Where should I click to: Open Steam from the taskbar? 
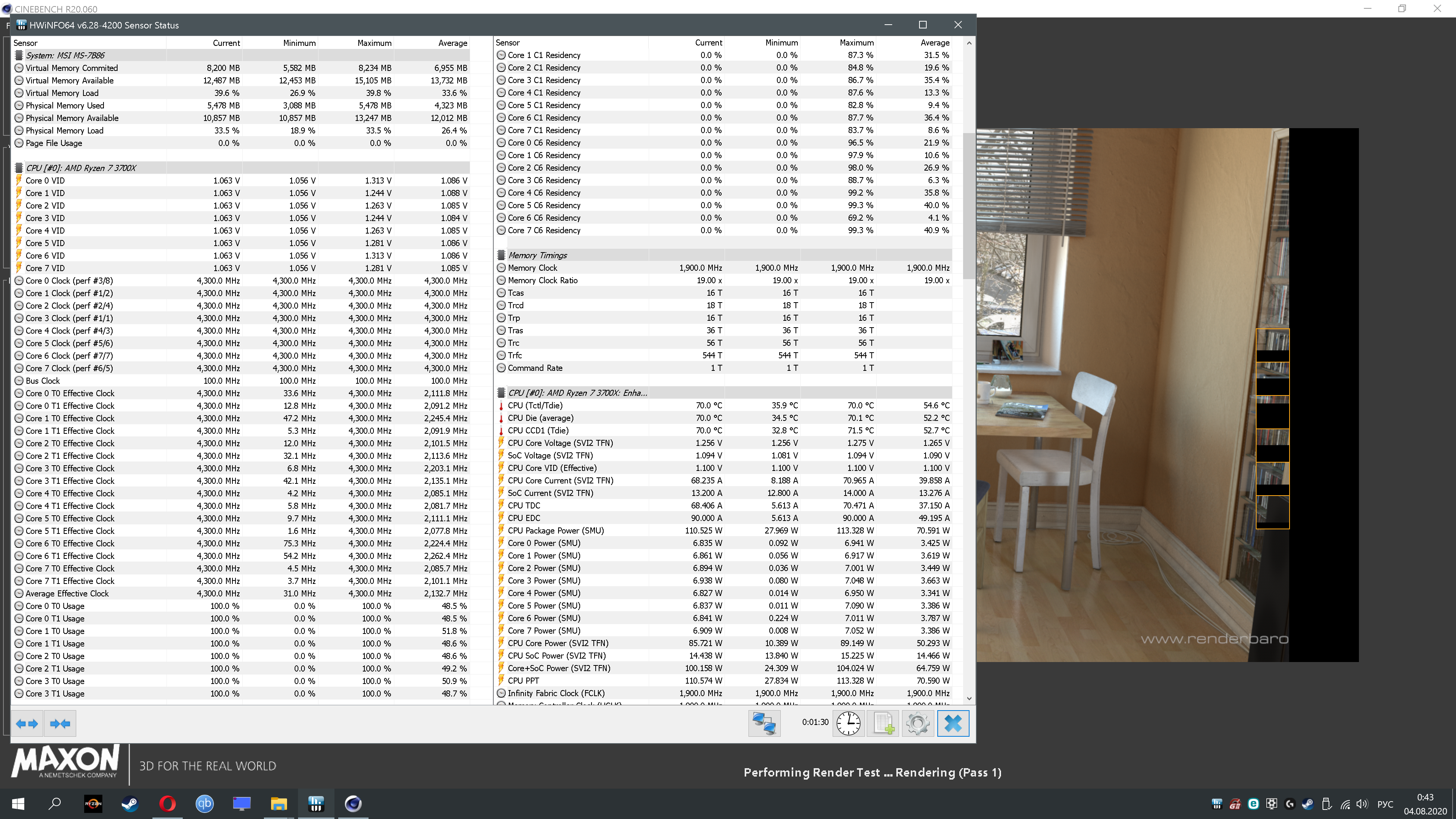(130, 803)
